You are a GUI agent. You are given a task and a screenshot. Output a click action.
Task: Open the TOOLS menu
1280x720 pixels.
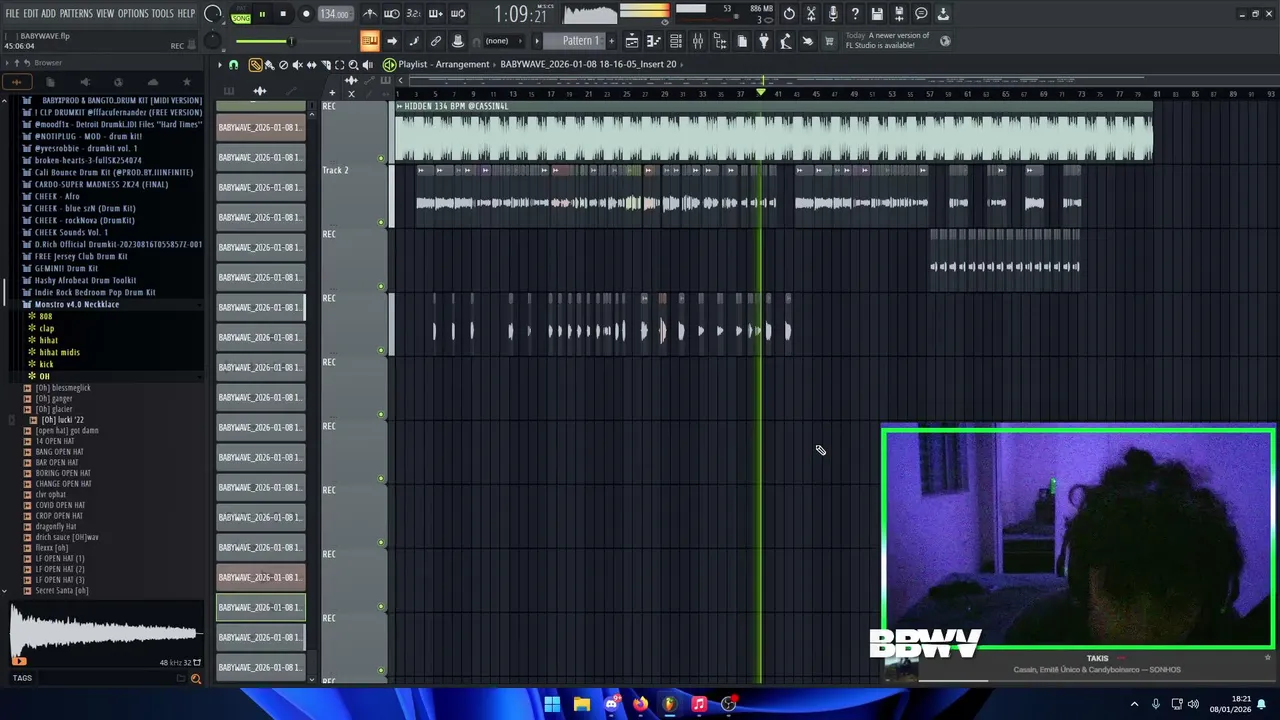162,13
